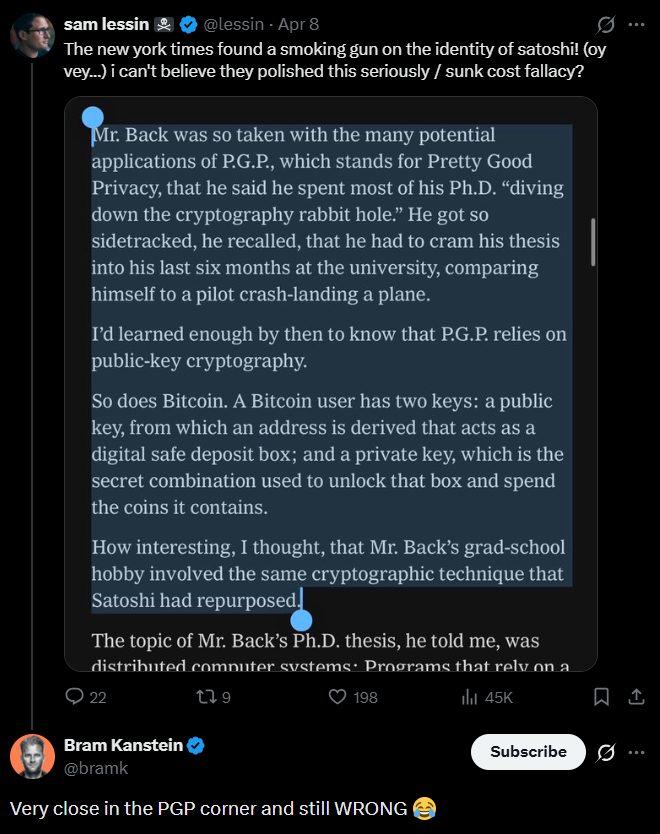Click Grok icon on Bram Kanstein's reply
The width and height of the screenshot is (660, 834).
tap(605, 752)
